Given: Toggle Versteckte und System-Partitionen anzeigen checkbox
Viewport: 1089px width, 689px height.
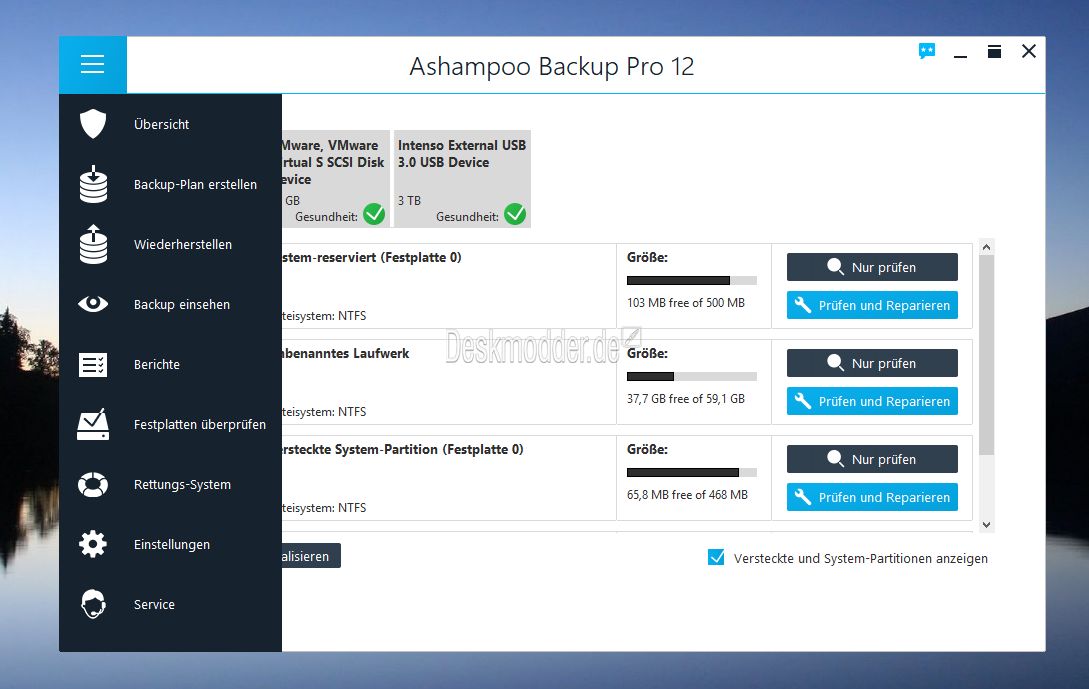Looking at the screenshot, I should coord(716,558).
